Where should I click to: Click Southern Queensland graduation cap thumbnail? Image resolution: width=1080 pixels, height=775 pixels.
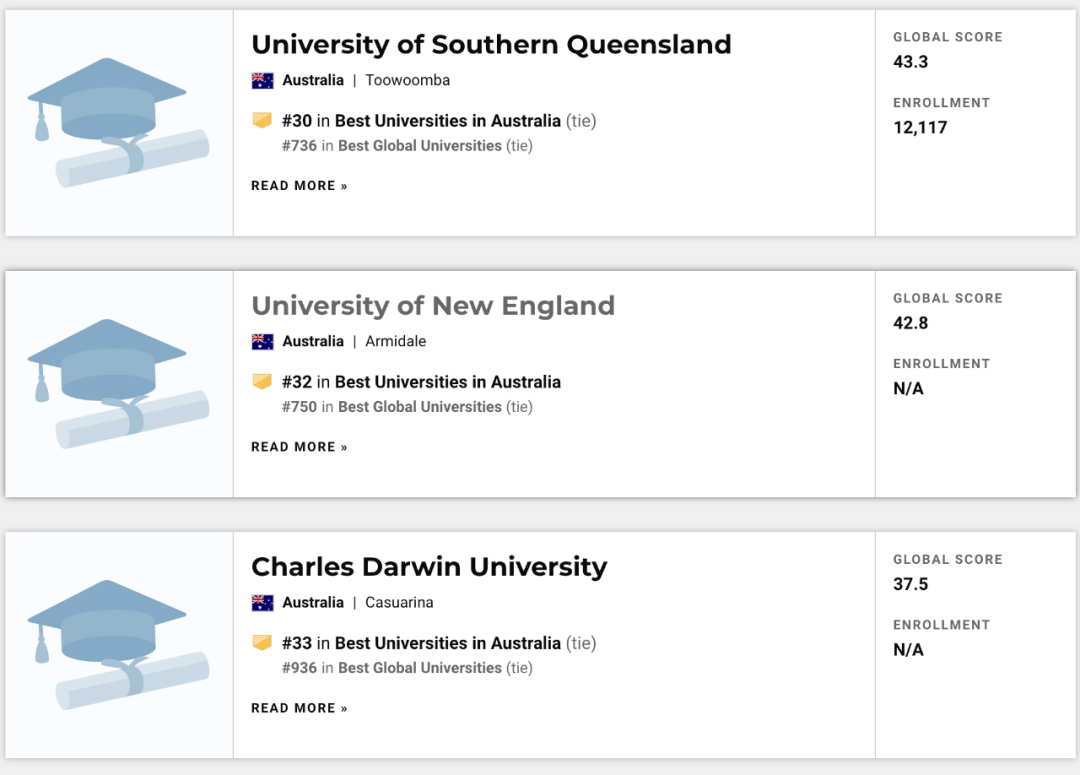pos(118,123)
